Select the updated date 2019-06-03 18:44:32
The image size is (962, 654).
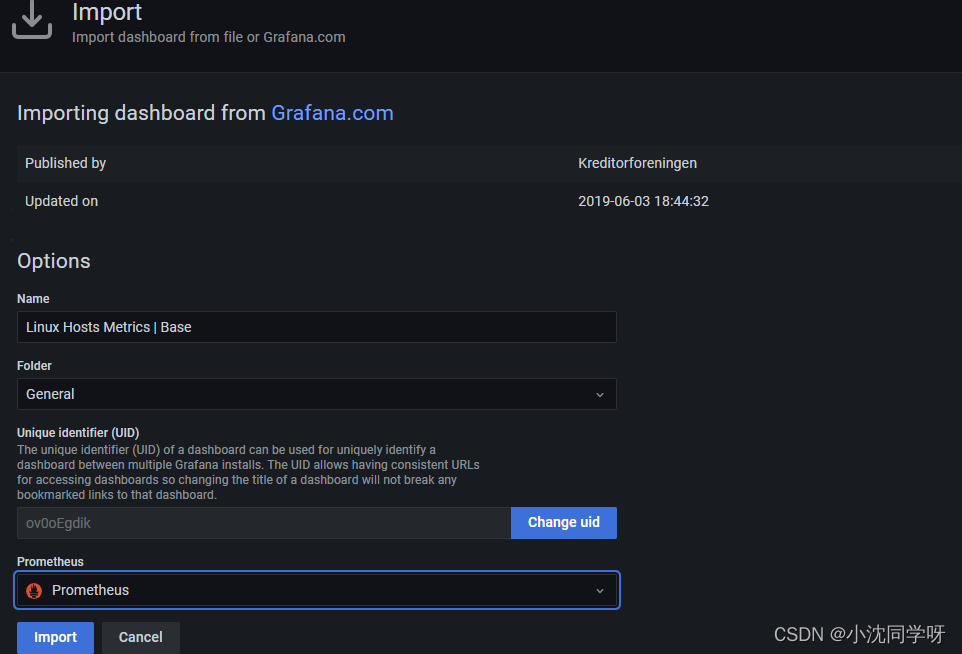pos(643,201)
